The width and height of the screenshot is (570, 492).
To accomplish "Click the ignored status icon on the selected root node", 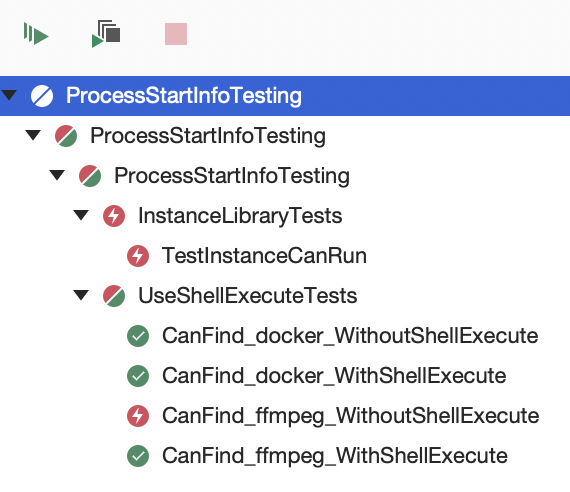I will (42, 96).
